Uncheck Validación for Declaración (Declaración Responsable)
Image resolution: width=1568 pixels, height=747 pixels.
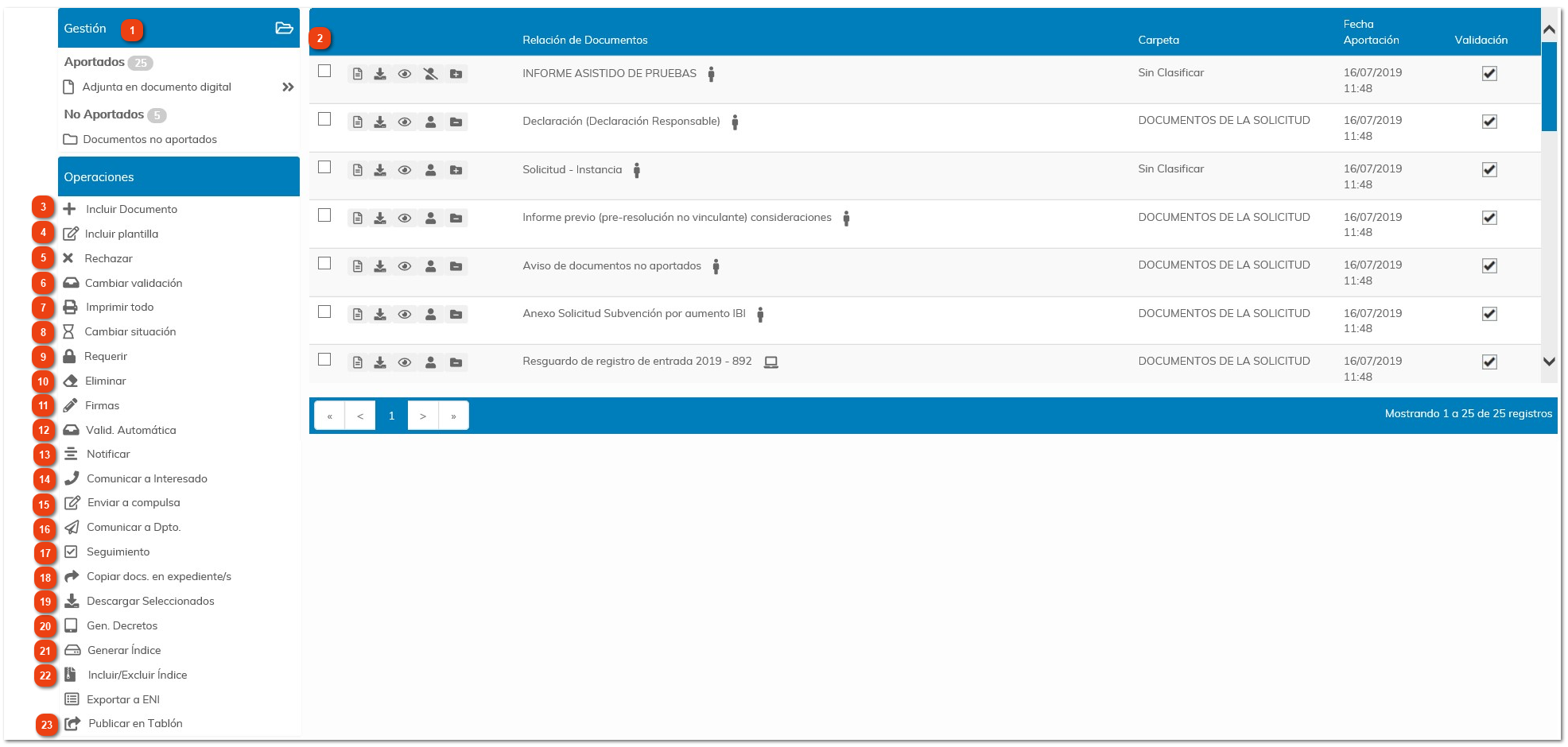pos(1490,120)
